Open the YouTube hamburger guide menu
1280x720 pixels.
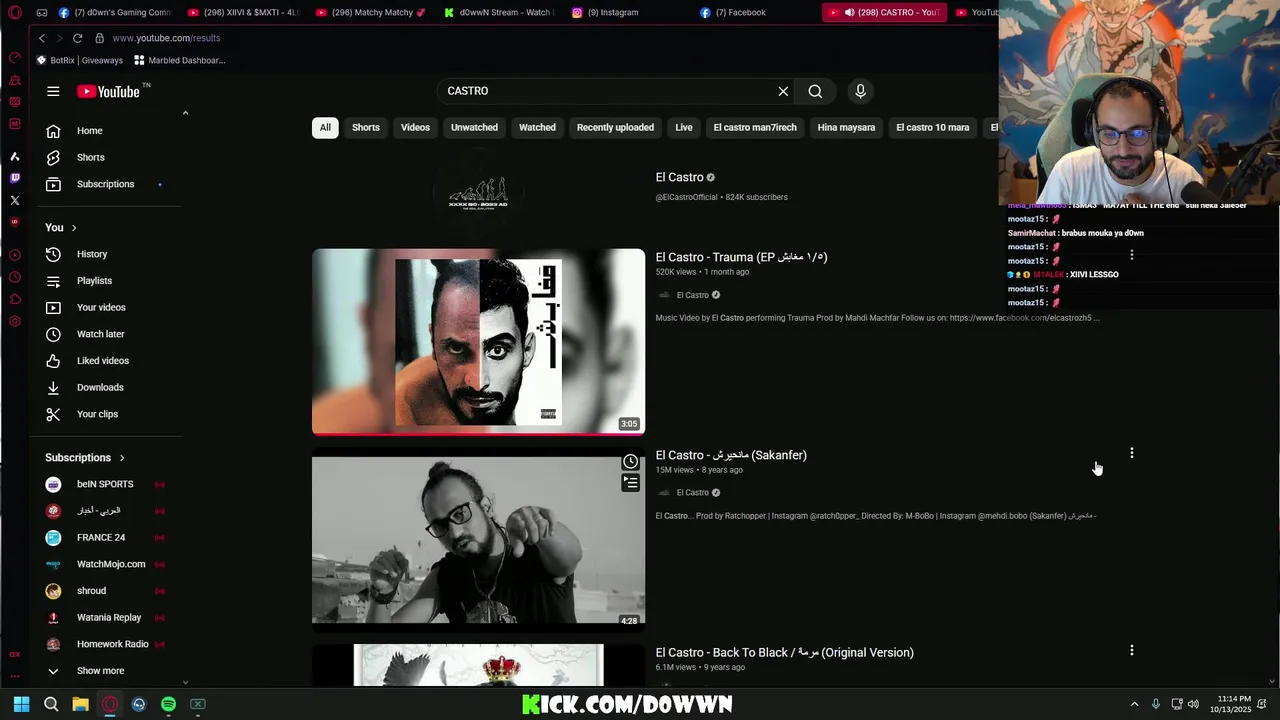[53, 91]
